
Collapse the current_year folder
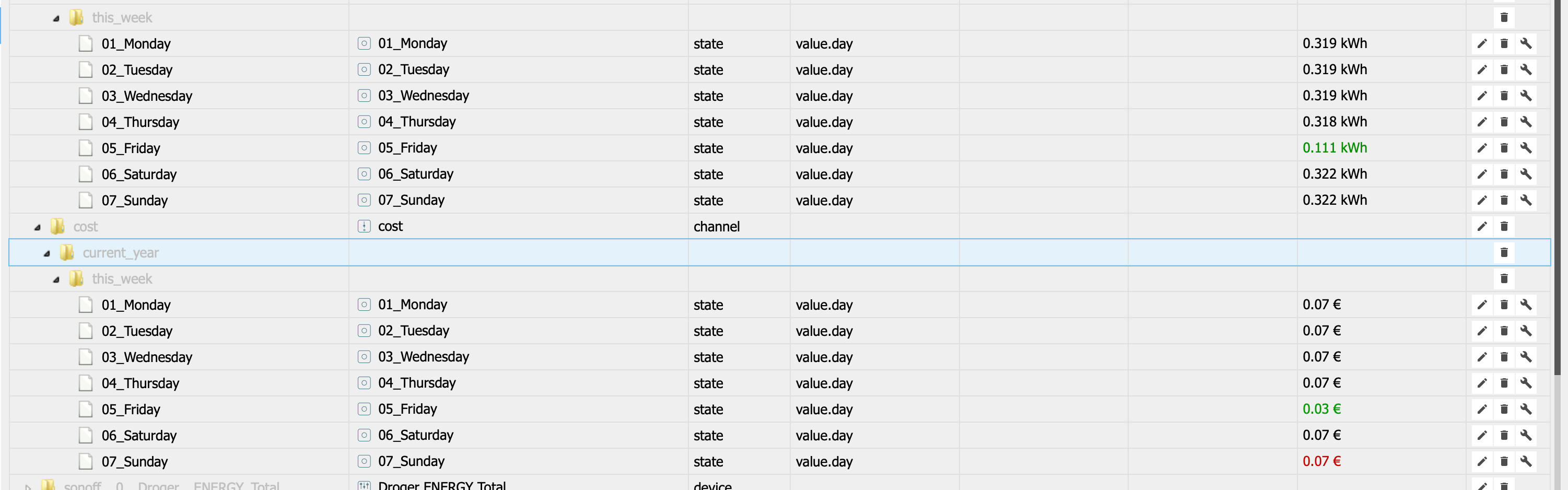47,253
